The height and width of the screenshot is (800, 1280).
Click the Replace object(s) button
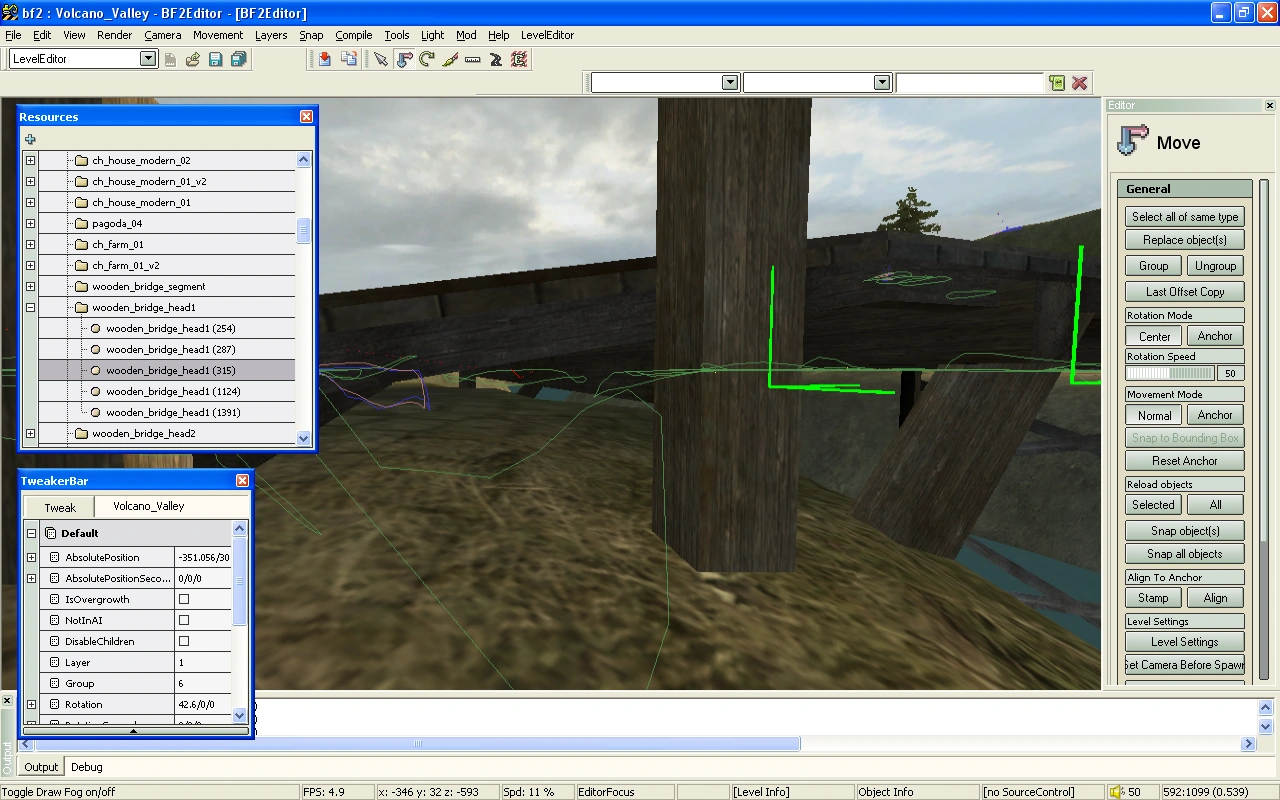pos(1185,240)
